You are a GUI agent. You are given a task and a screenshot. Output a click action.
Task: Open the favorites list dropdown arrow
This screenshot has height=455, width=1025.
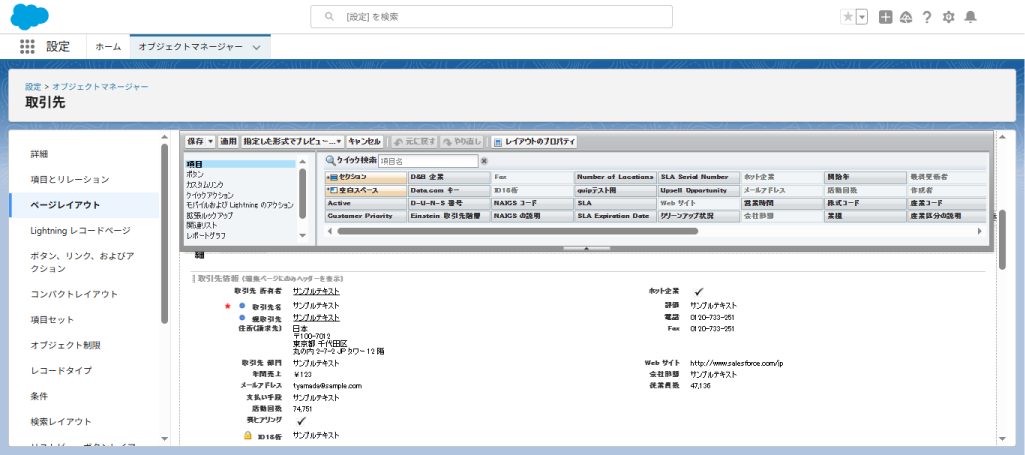pyautogui.click(x=862, y=18)
